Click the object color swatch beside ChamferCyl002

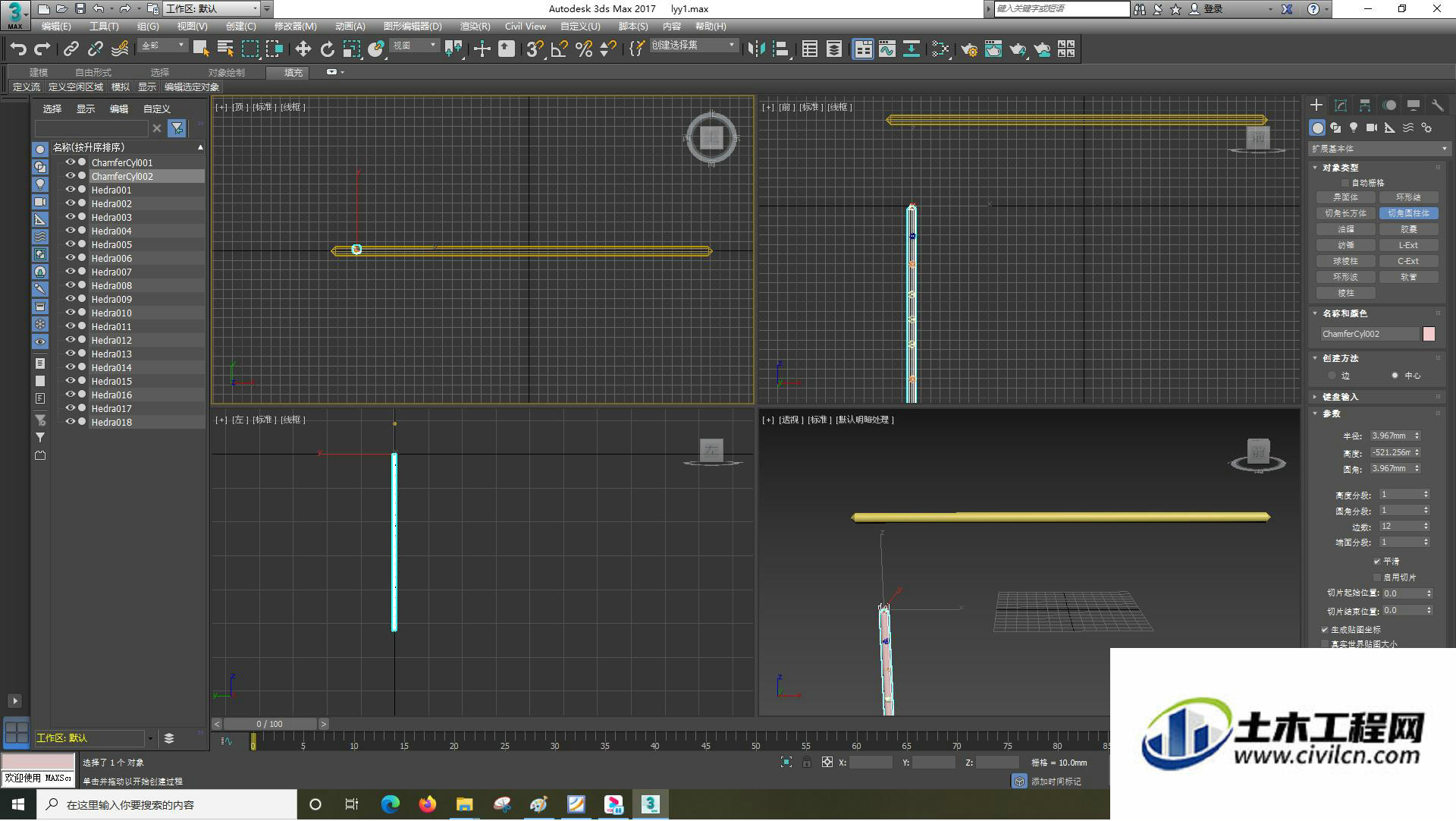point(1429,335)
